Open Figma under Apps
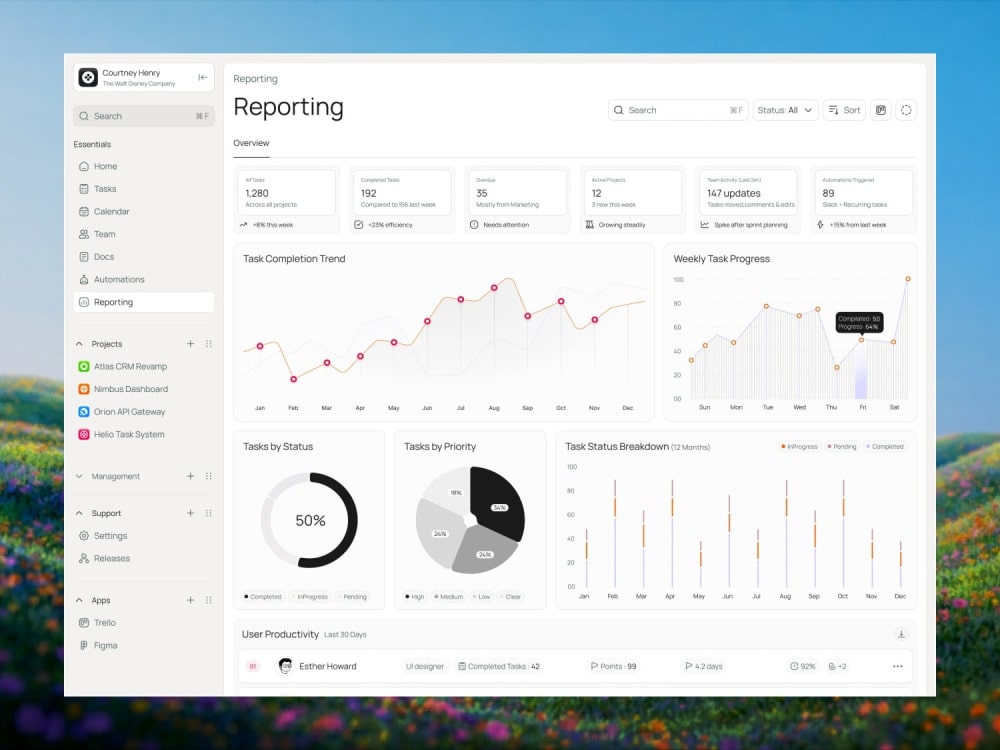The image size is (1000, 750). click(x=143, y=645)
